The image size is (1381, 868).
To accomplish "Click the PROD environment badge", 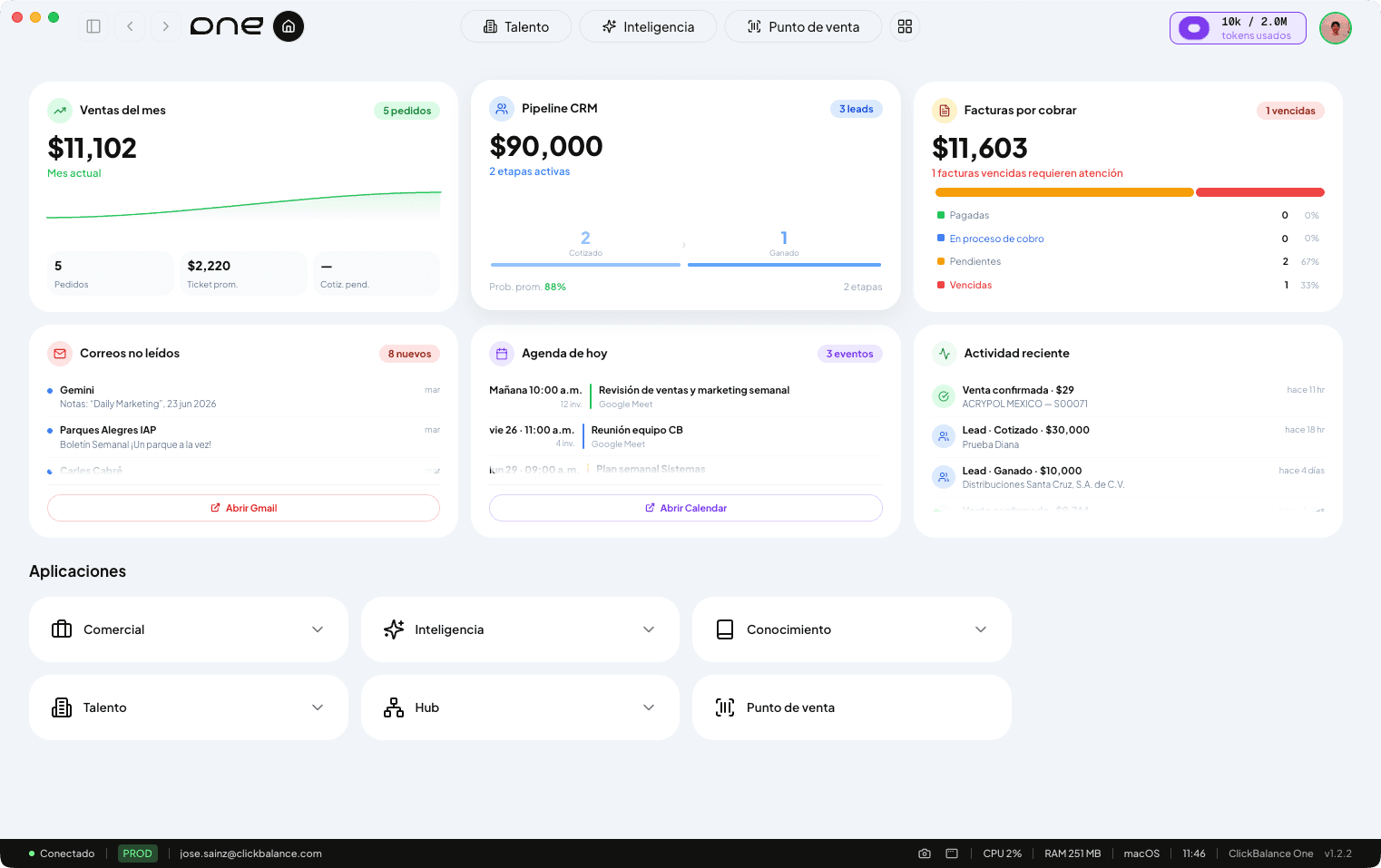I will click(138, 853).
